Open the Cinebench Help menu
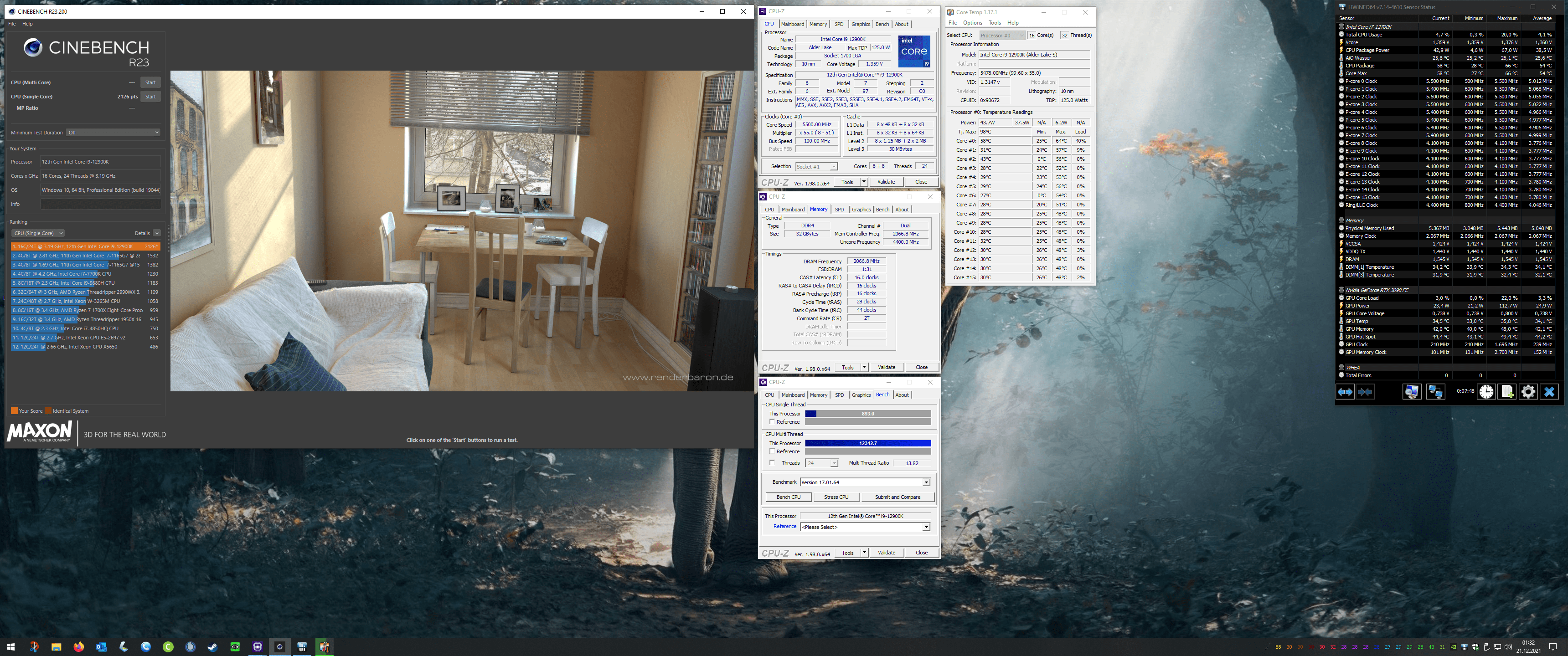Viewport: 1568px width, 656px height. click(27, 24)
